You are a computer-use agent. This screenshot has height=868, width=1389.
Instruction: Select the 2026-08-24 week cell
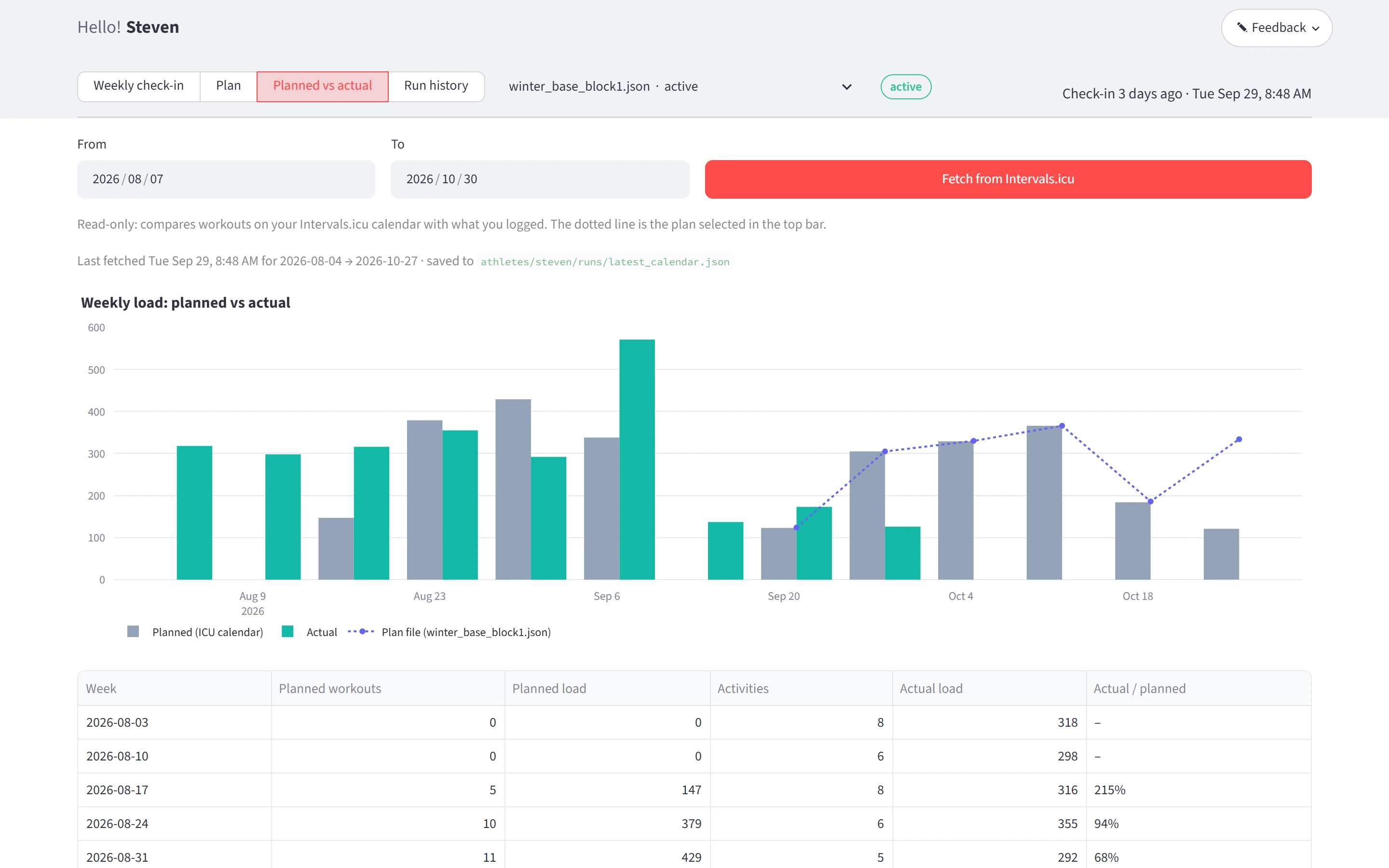(x=175, y=824)
